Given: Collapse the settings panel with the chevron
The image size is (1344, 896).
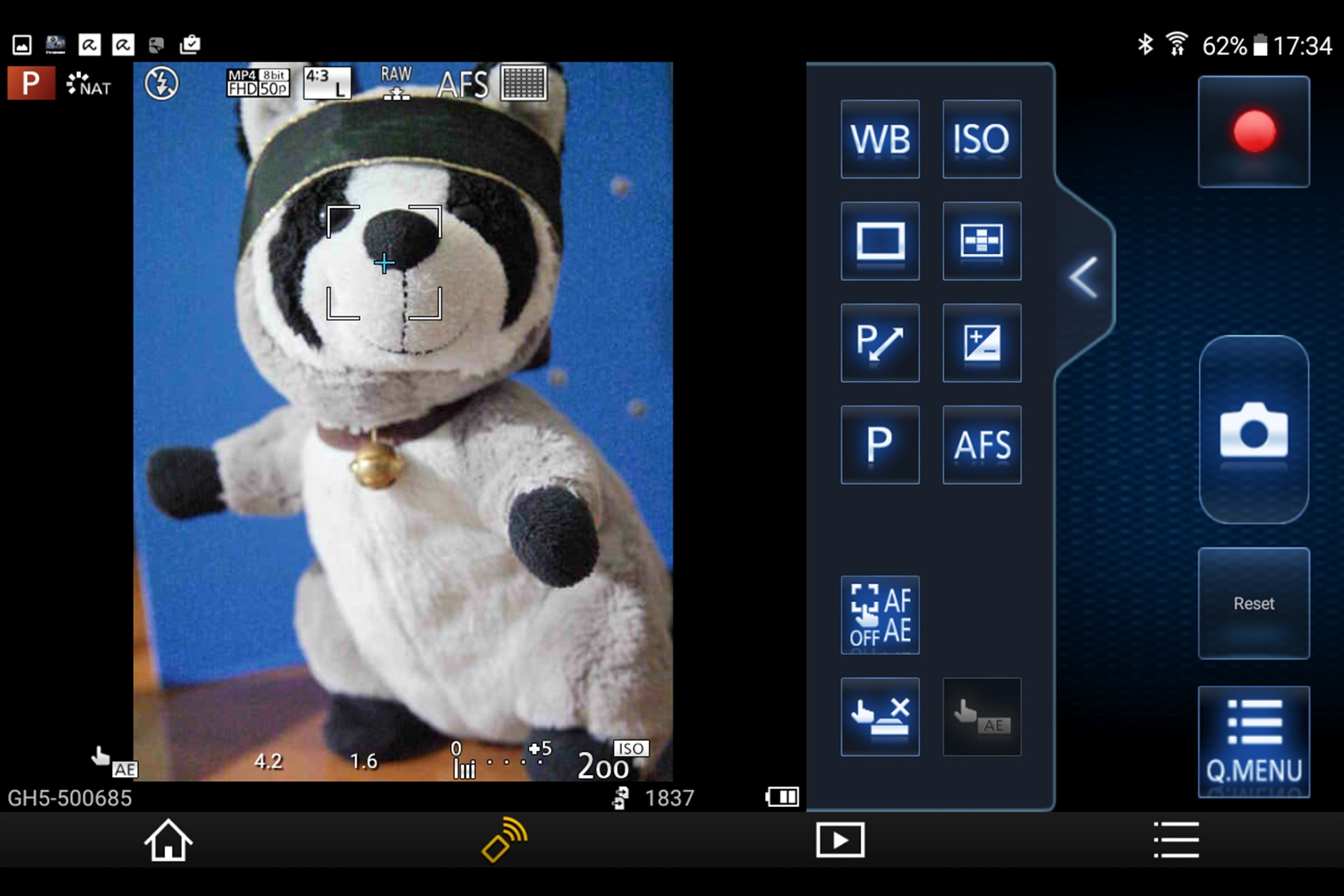Looking at the screenshot, I should pyautogui.click(x=1083, y=276).
